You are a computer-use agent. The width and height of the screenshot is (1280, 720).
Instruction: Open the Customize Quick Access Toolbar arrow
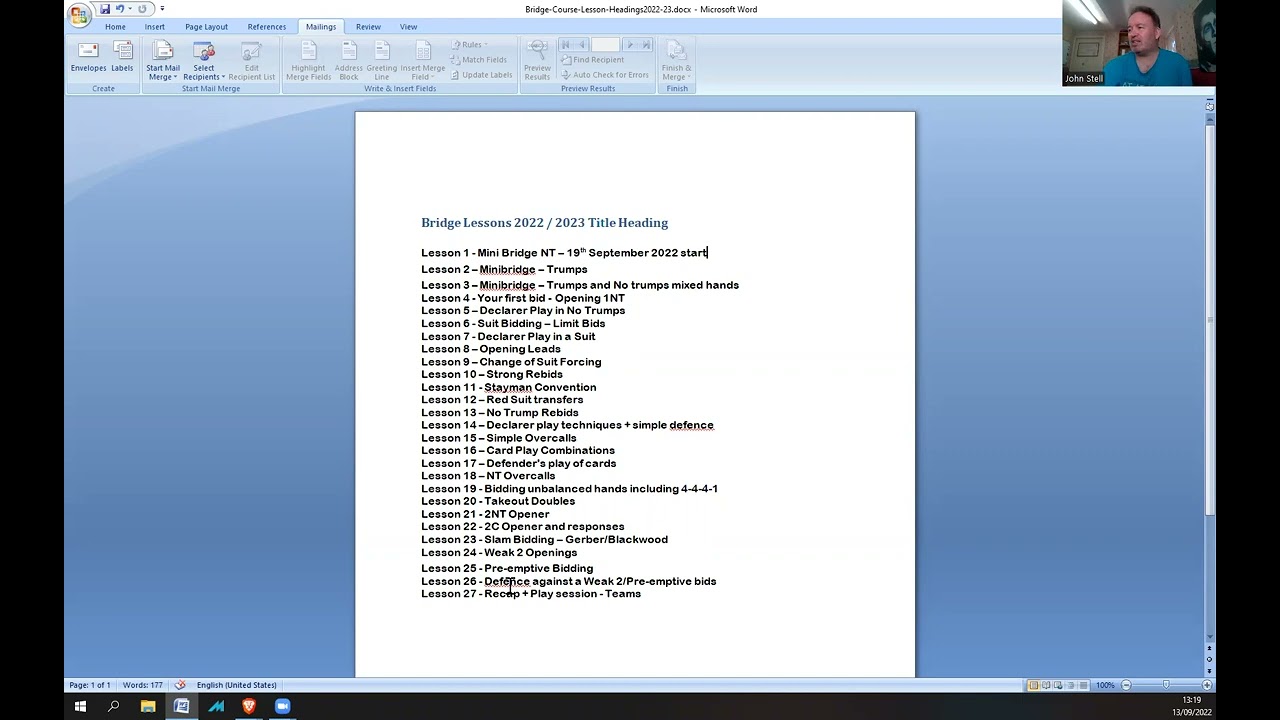[162, 9]
